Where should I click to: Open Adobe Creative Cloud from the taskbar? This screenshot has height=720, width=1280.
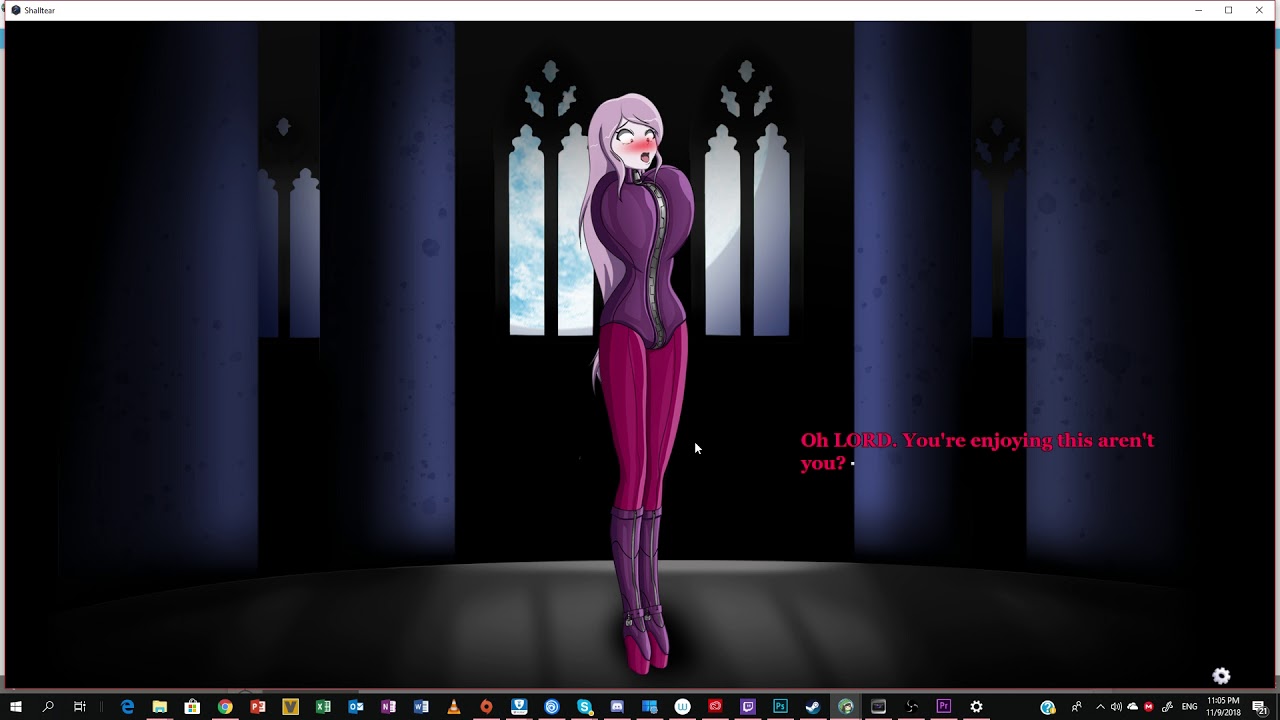[715, 707]
